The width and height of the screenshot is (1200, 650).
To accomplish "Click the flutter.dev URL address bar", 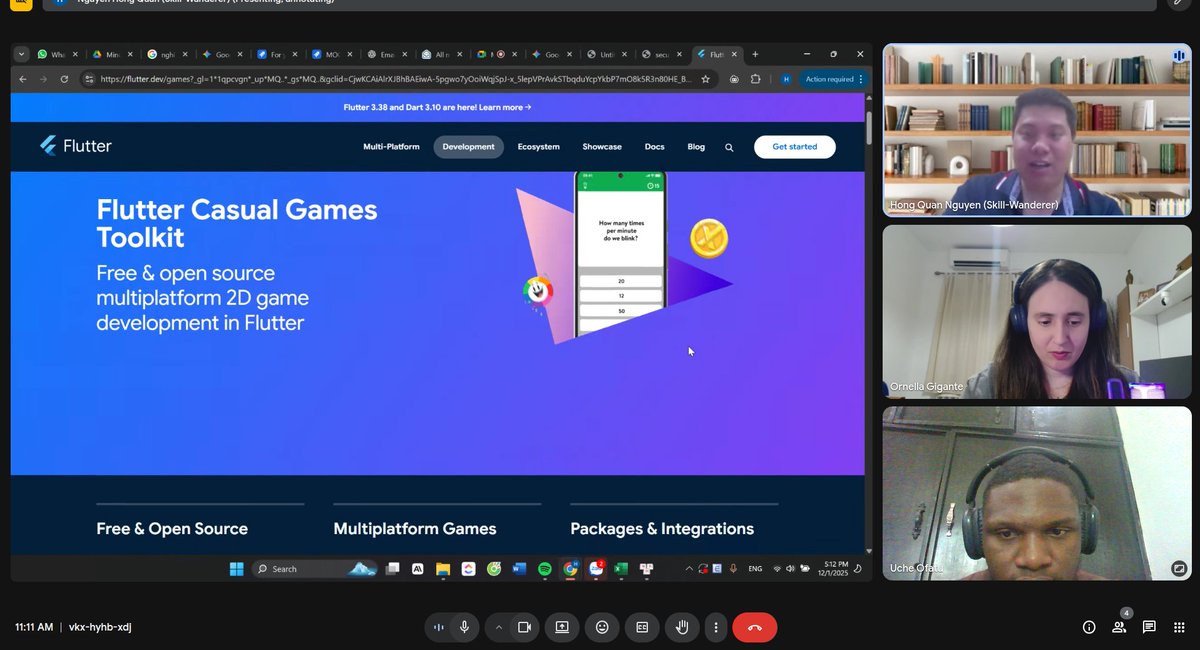I will click(395, 79).
